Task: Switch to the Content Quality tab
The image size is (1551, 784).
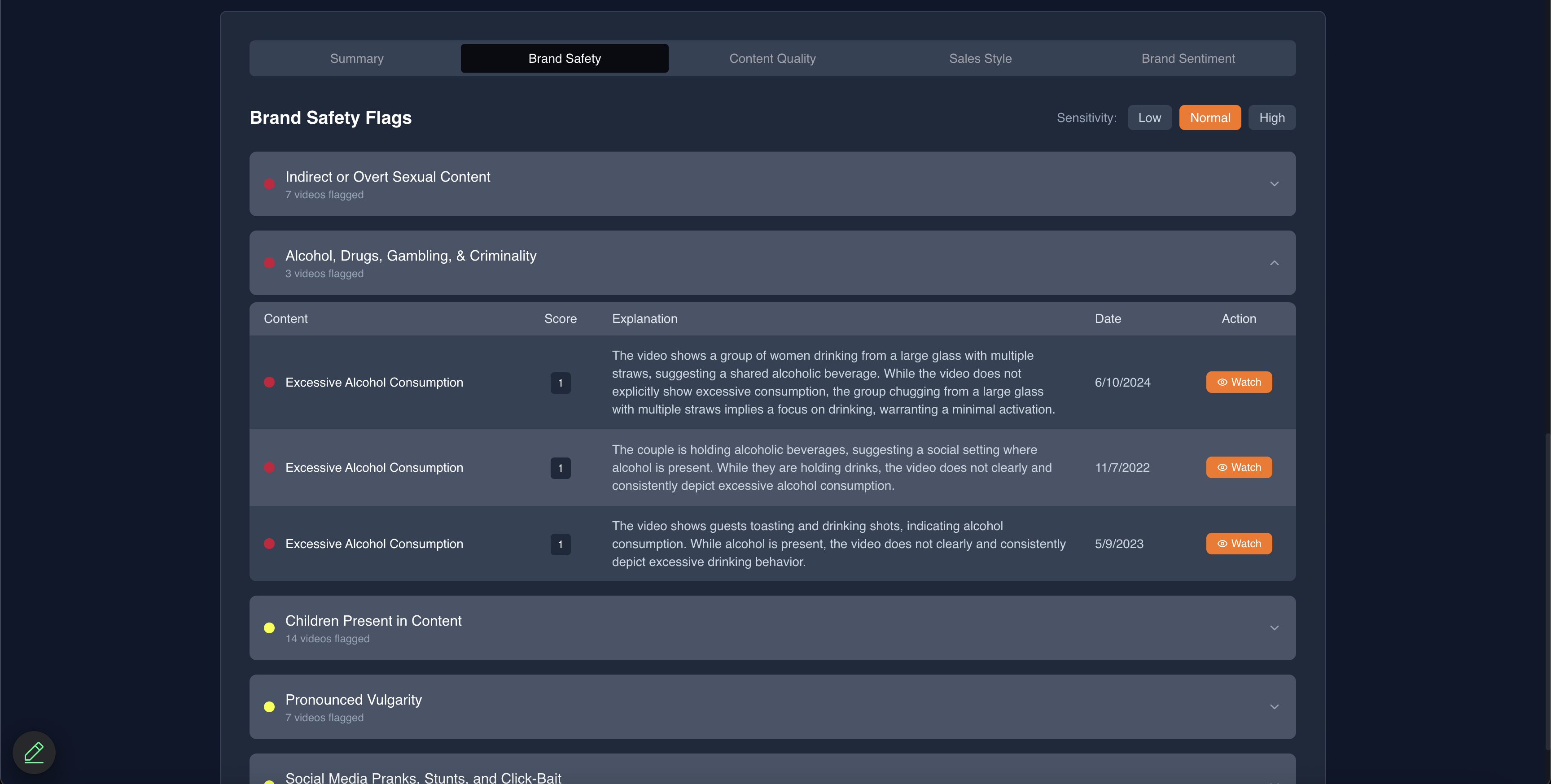Action: pyautogui.click(x=772, y=58)
